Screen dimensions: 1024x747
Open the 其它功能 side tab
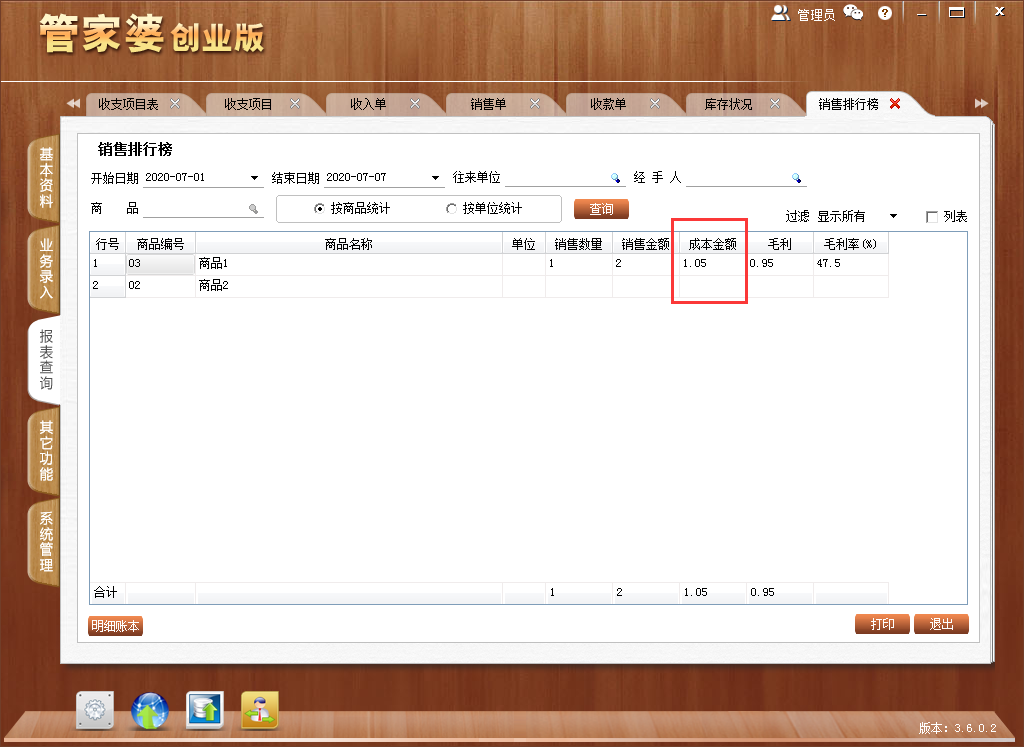point(45,451)
